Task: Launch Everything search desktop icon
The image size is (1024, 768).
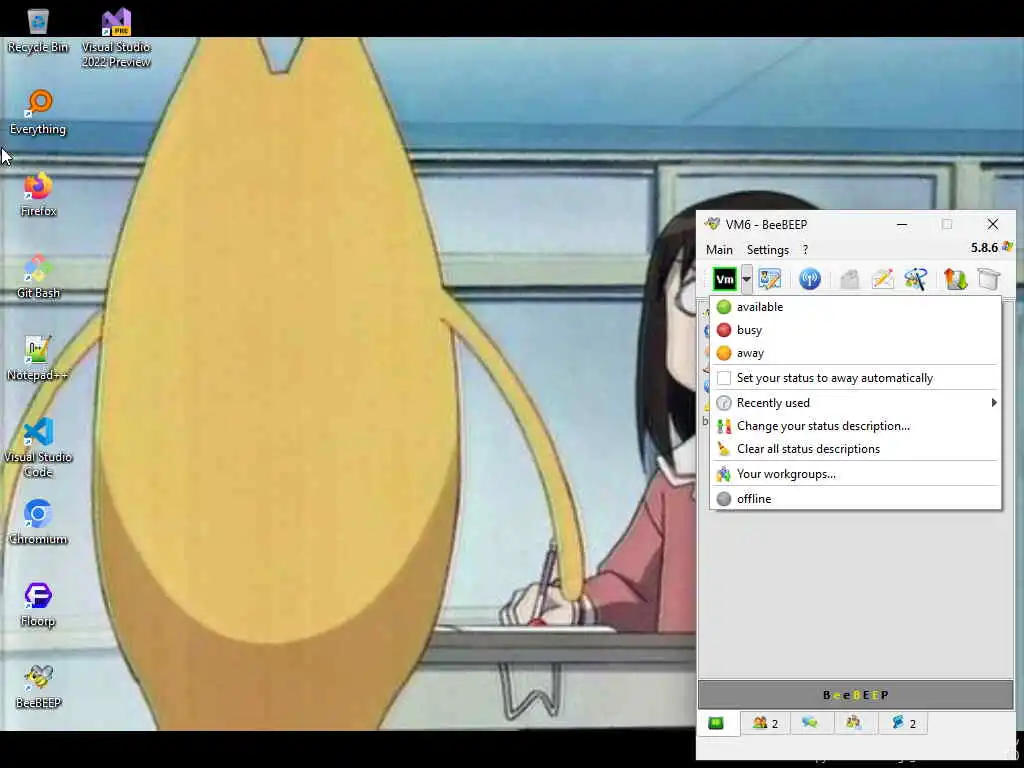Action: tap(38, 112)
